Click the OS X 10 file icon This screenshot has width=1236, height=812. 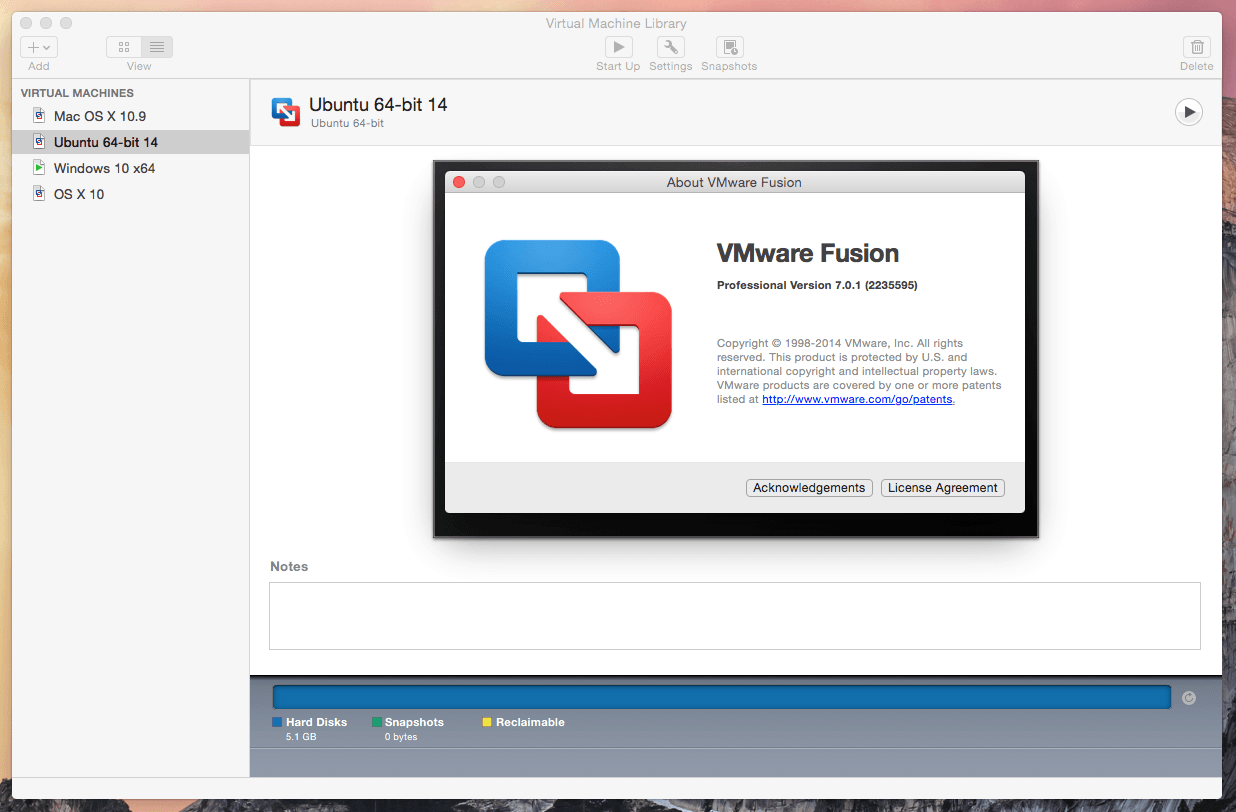coord(39,194)
